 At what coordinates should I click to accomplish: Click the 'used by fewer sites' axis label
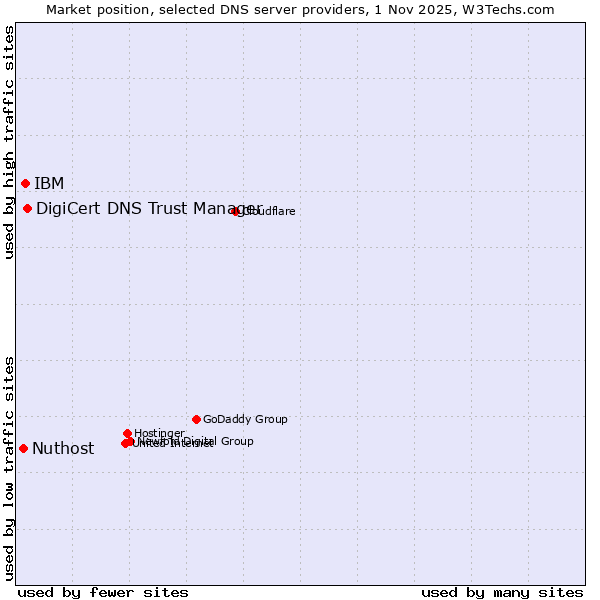click(103, 592)
